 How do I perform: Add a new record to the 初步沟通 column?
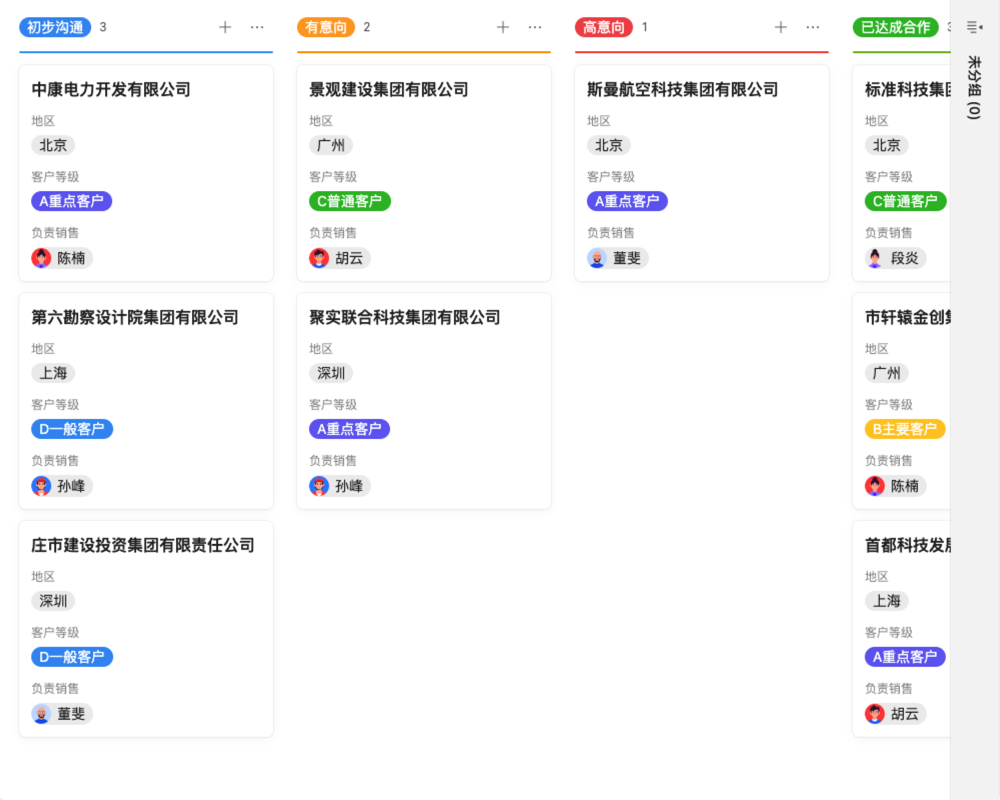click(x=225, y=27)
